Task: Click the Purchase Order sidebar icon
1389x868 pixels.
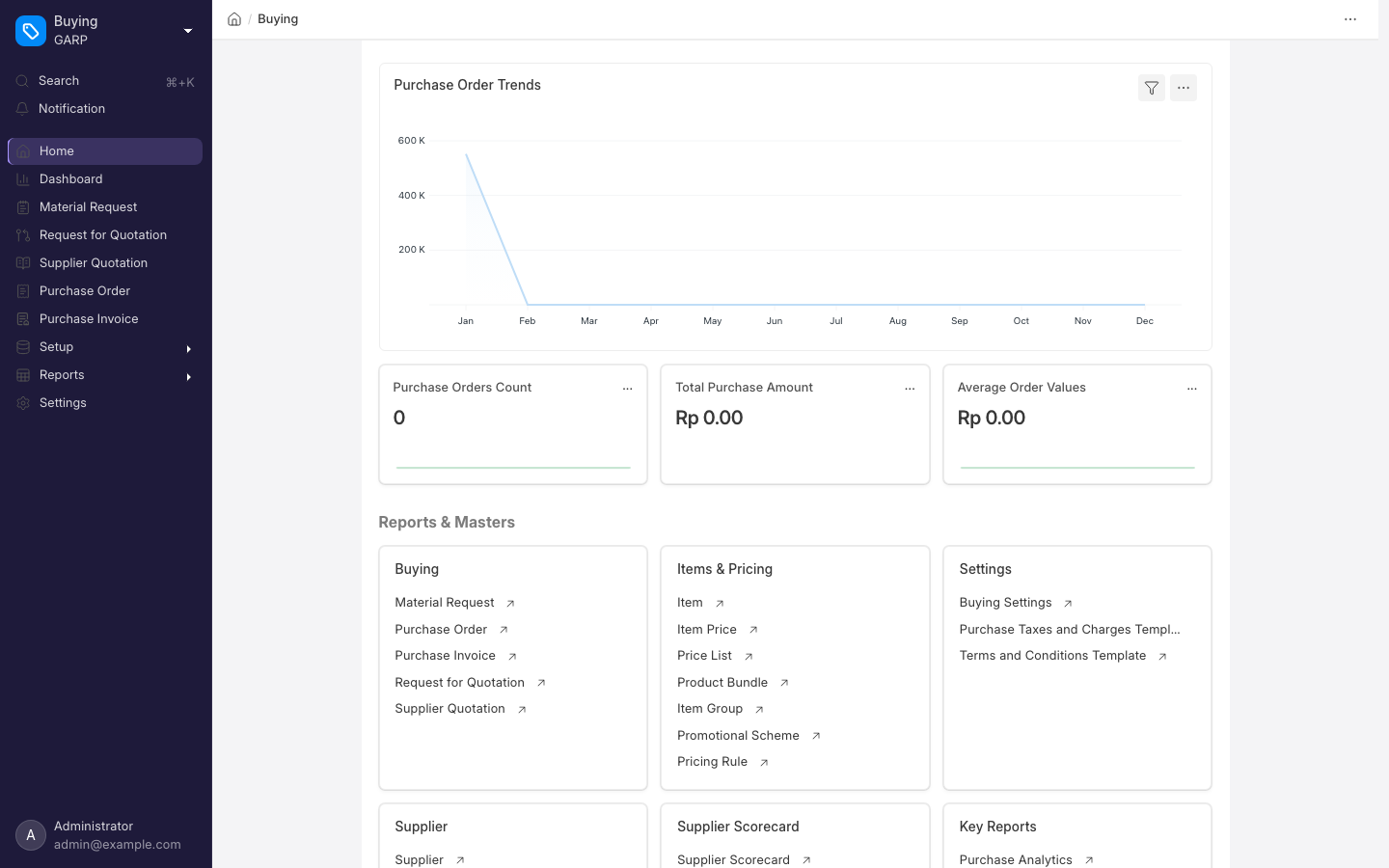Action: (x=23, y=291)
